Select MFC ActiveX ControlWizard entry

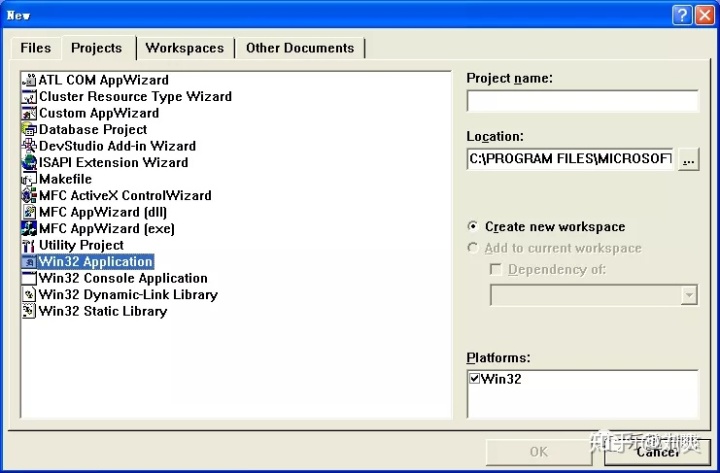click(x=125, y=196)
